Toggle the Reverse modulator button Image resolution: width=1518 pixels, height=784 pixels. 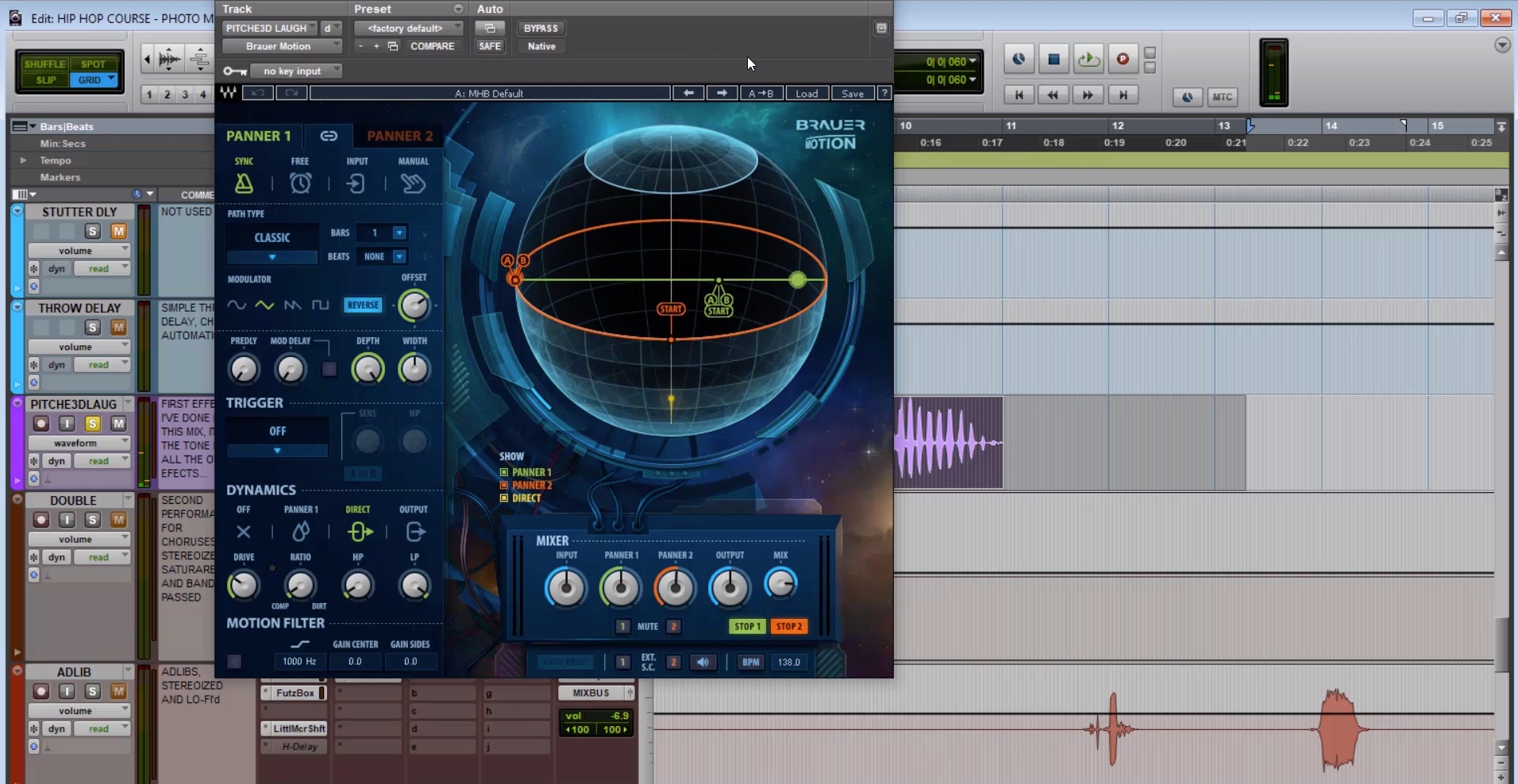click(x=363, y=305)
